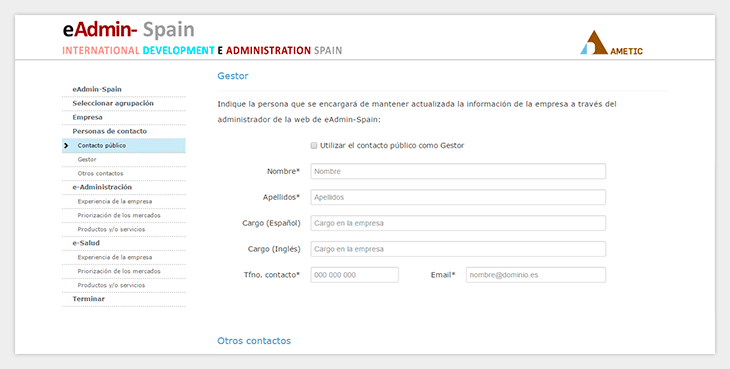The image size is (730, 369).
Task: Click the 'Cargo (Inglés)' label
Action: coord(274,249)
